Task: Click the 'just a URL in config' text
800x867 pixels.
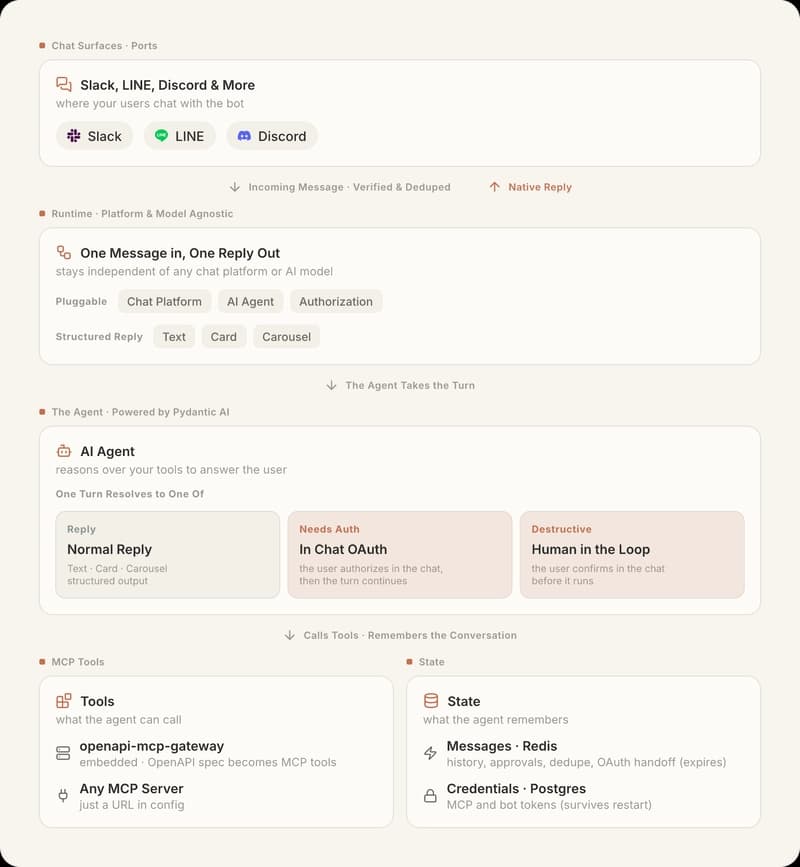Action: (x=132, y=805)
